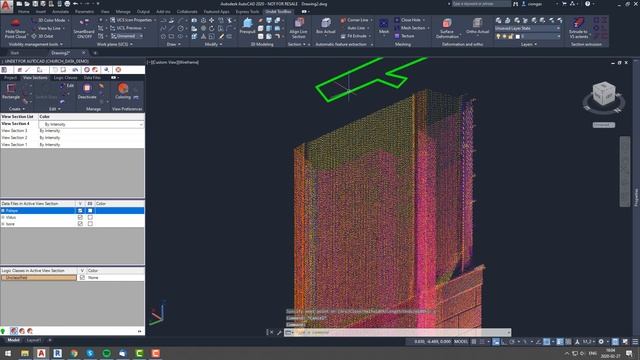This screenshot has width=640, height=360.
Task: Click the Align Live Section tool
Action: pyautogui.click(x=298, y=28)
